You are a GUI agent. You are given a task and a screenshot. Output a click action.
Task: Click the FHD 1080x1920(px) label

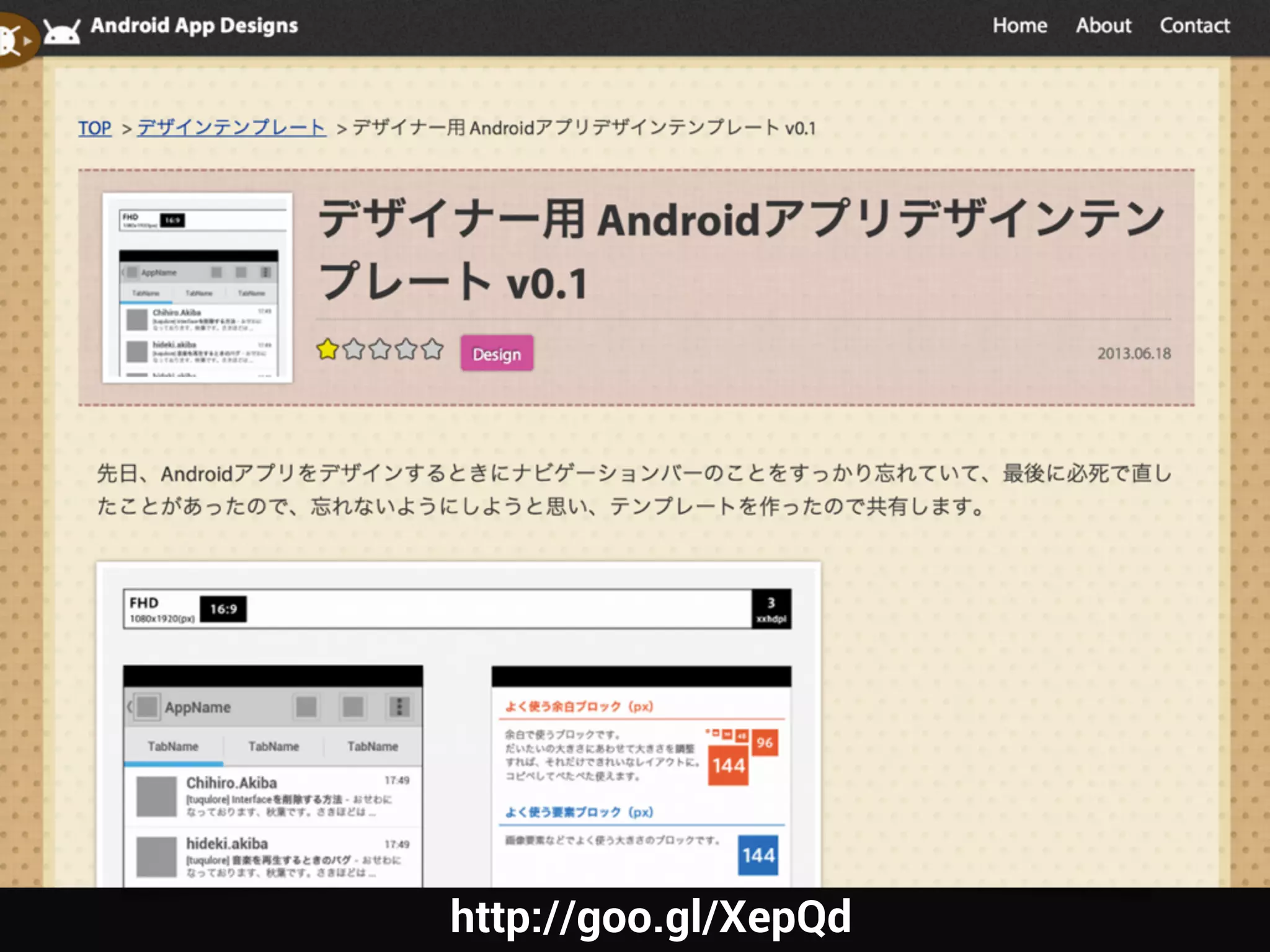[x=161, y=609]
